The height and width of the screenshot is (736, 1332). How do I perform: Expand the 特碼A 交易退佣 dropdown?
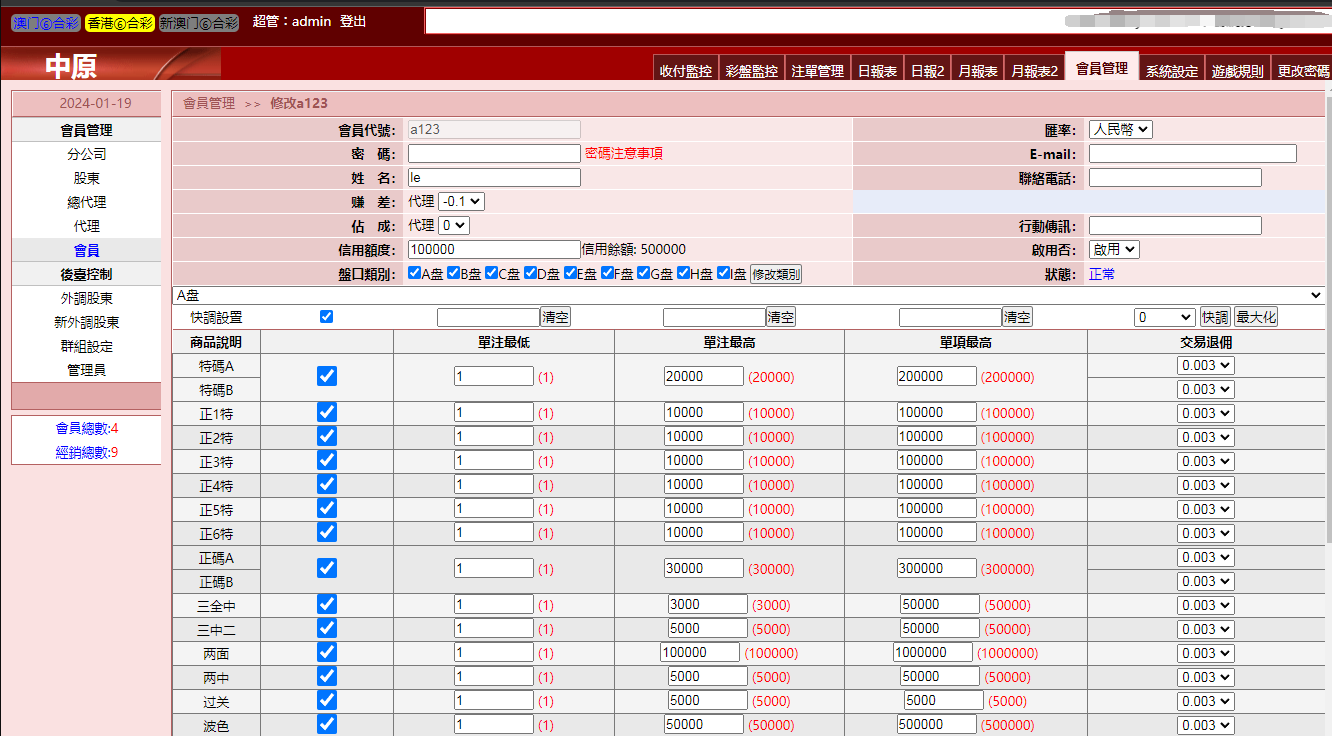[1205, 365]
